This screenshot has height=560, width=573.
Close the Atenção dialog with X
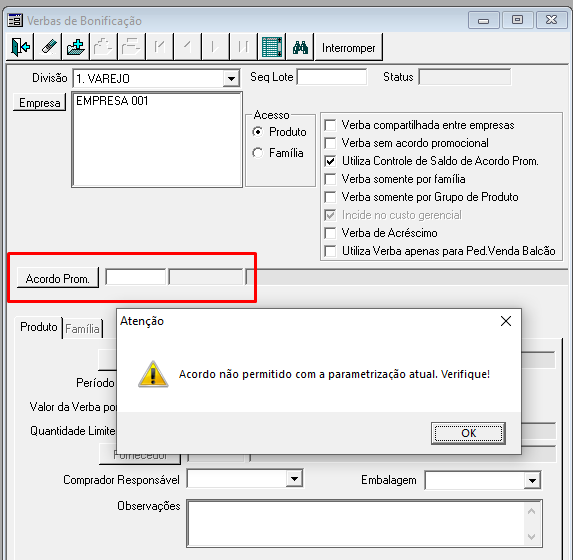pos(506,321)
